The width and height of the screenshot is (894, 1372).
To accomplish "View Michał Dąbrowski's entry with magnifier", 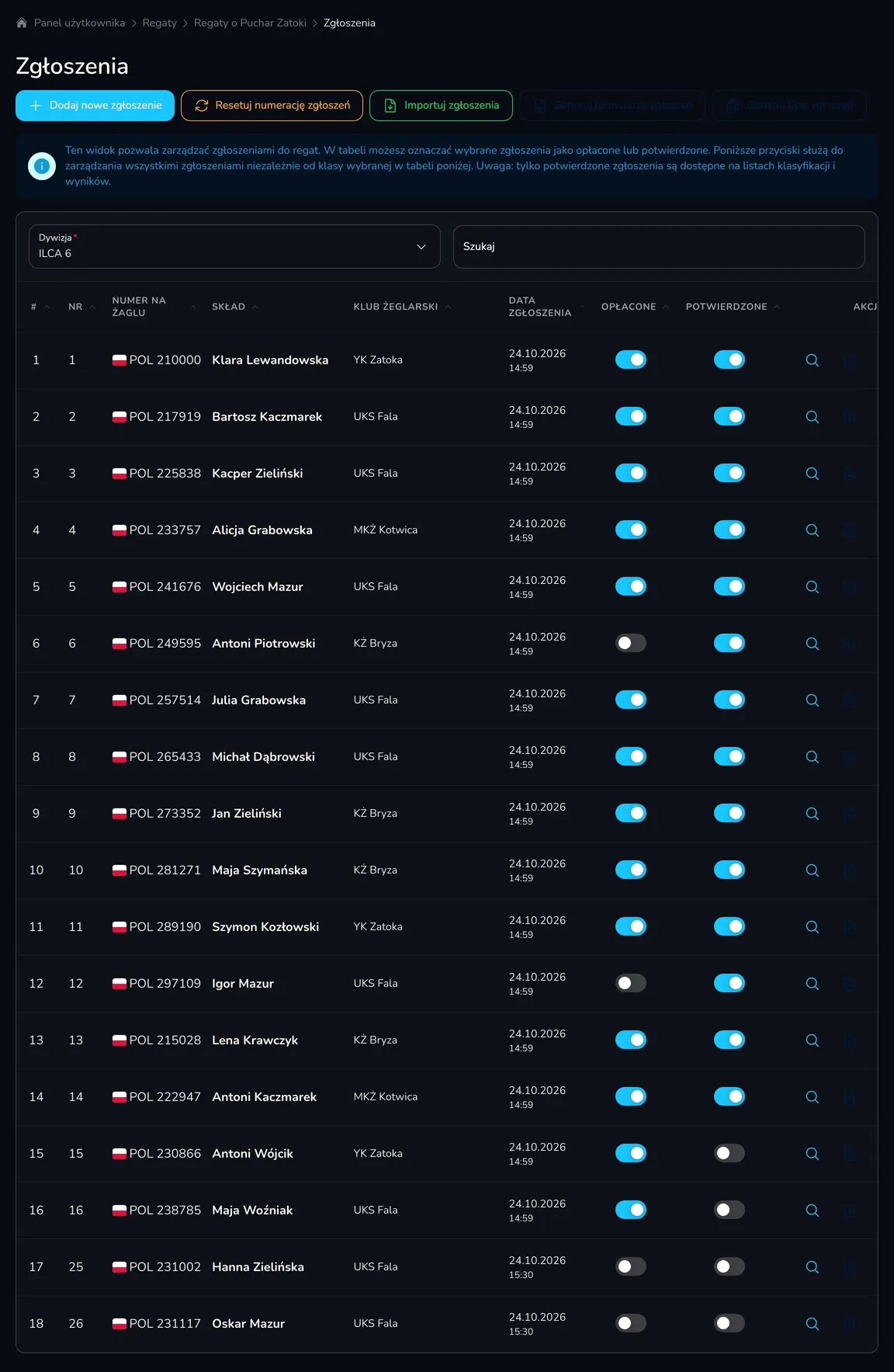I will 813,757.
